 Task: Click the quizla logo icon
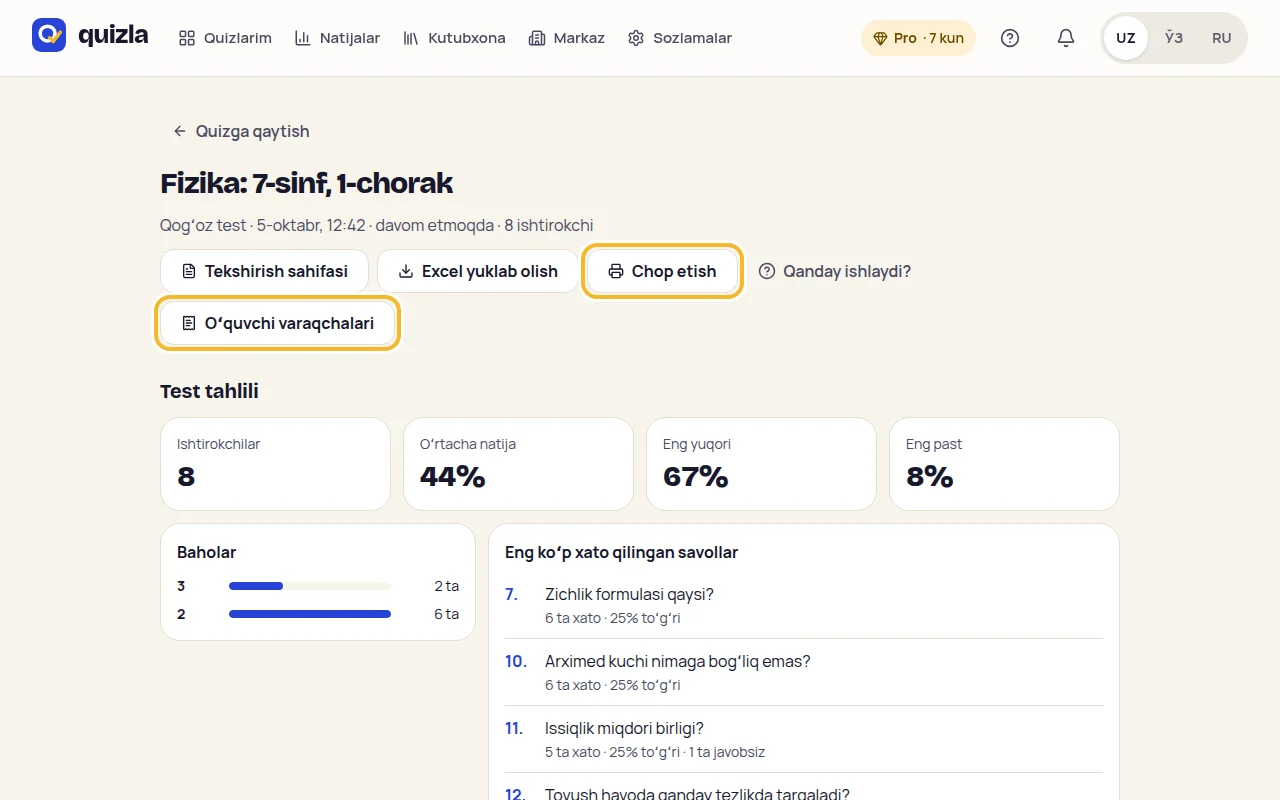[49, 35]
